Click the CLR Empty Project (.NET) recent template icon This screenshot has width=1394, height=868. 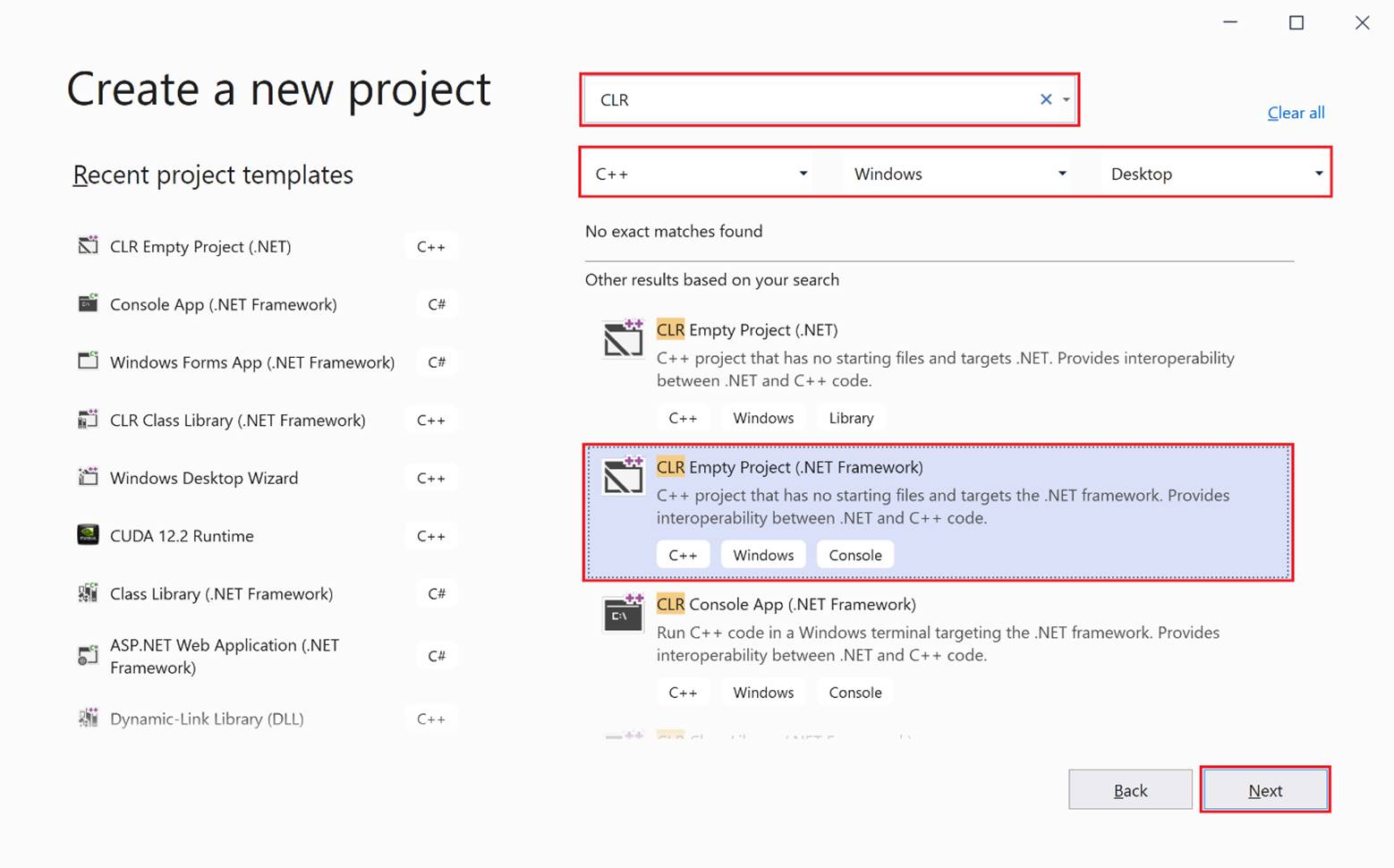[88, 245]
